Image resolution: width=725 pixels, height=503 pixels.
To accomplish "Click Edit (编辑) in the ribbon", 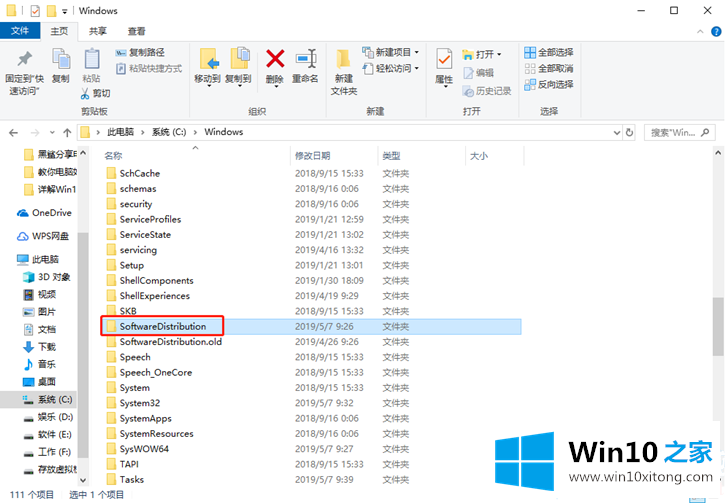I will [479, 73].
